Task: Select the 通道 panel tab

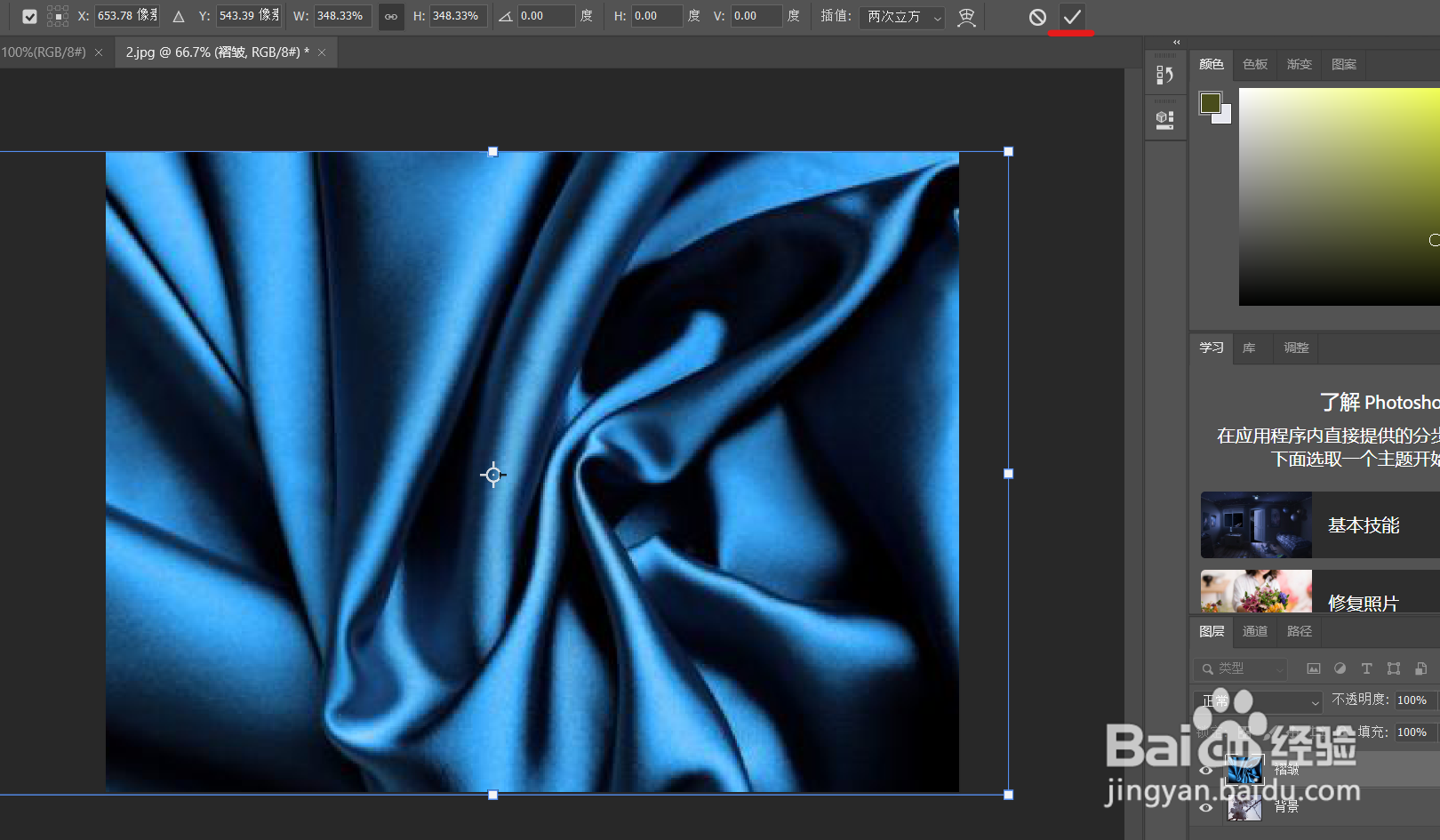Action: pos(1255,631)
